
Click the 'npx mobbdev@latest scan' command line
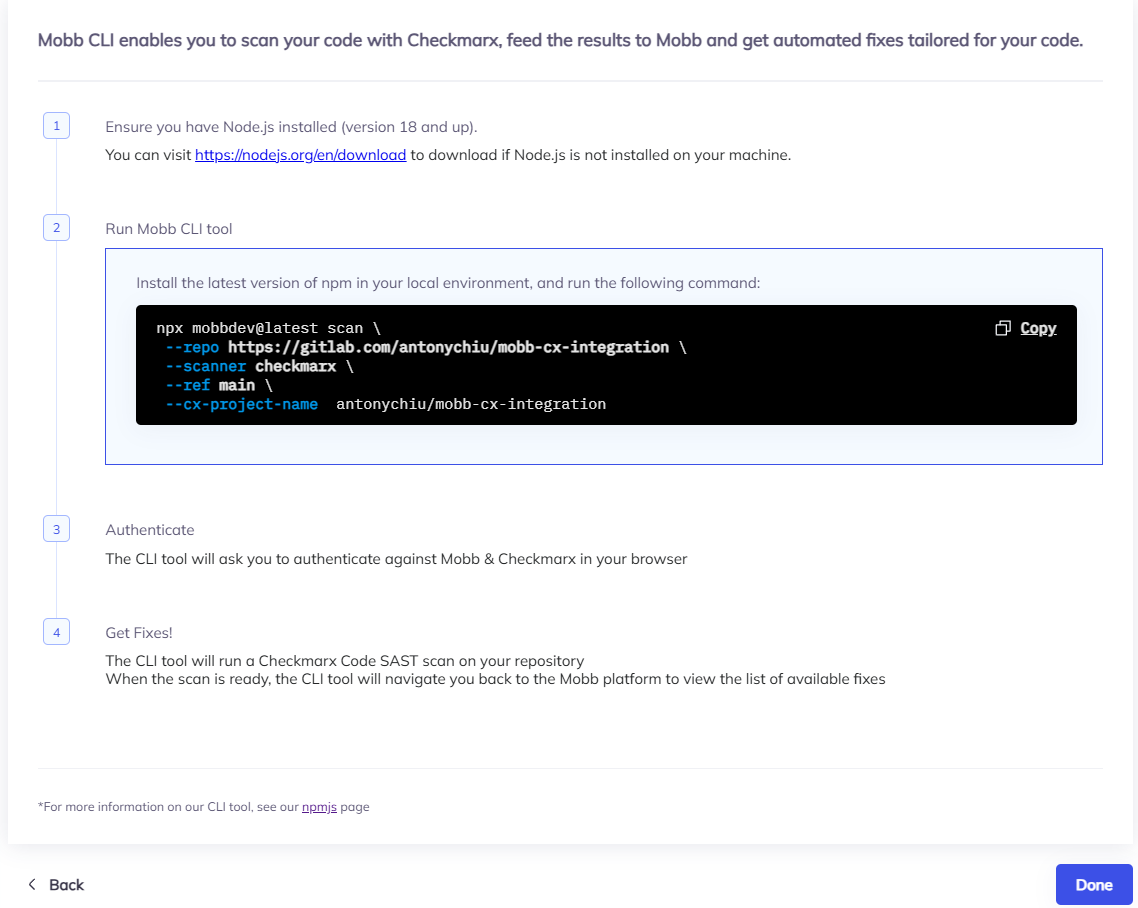[x=260, y=328]
